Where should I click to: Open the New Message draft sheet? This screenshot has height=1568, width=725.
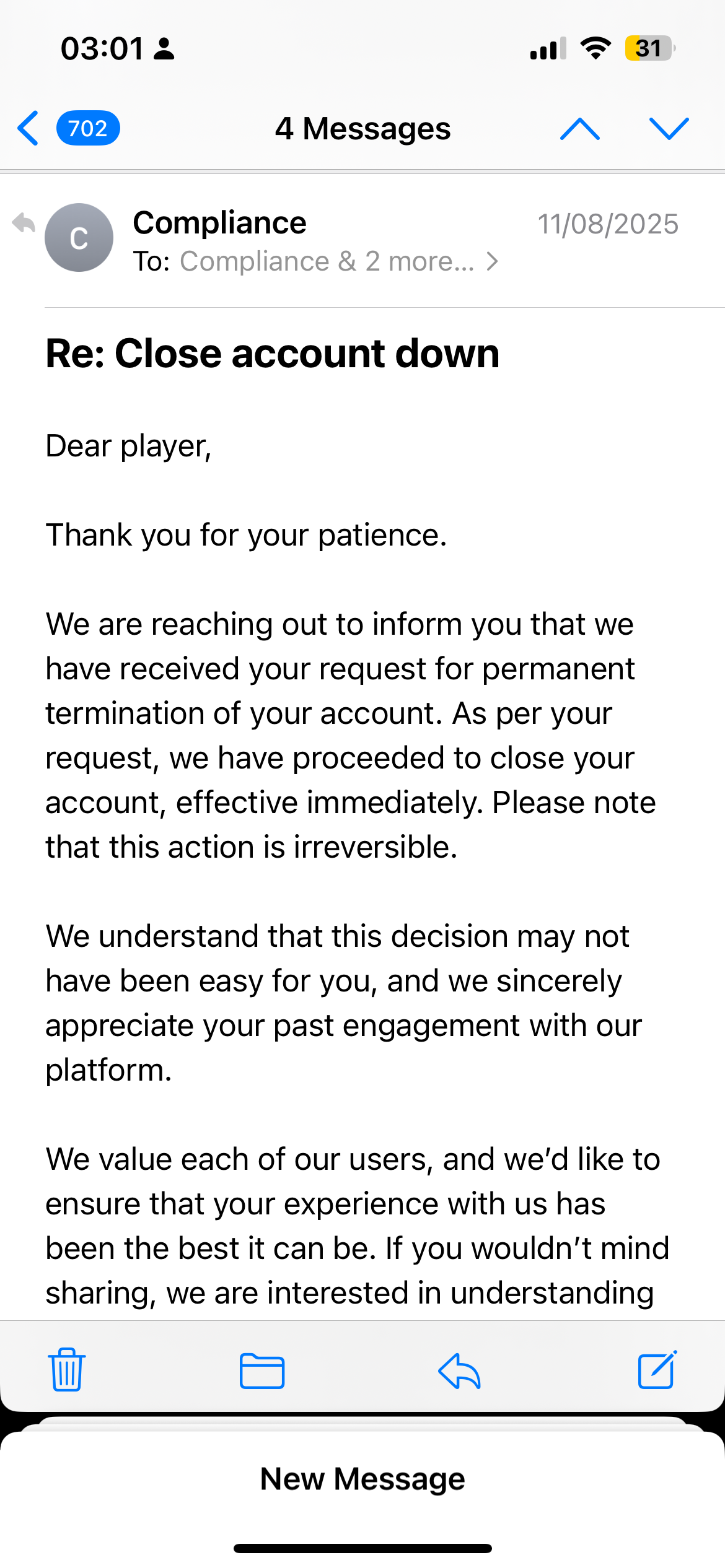point(362,1479)
